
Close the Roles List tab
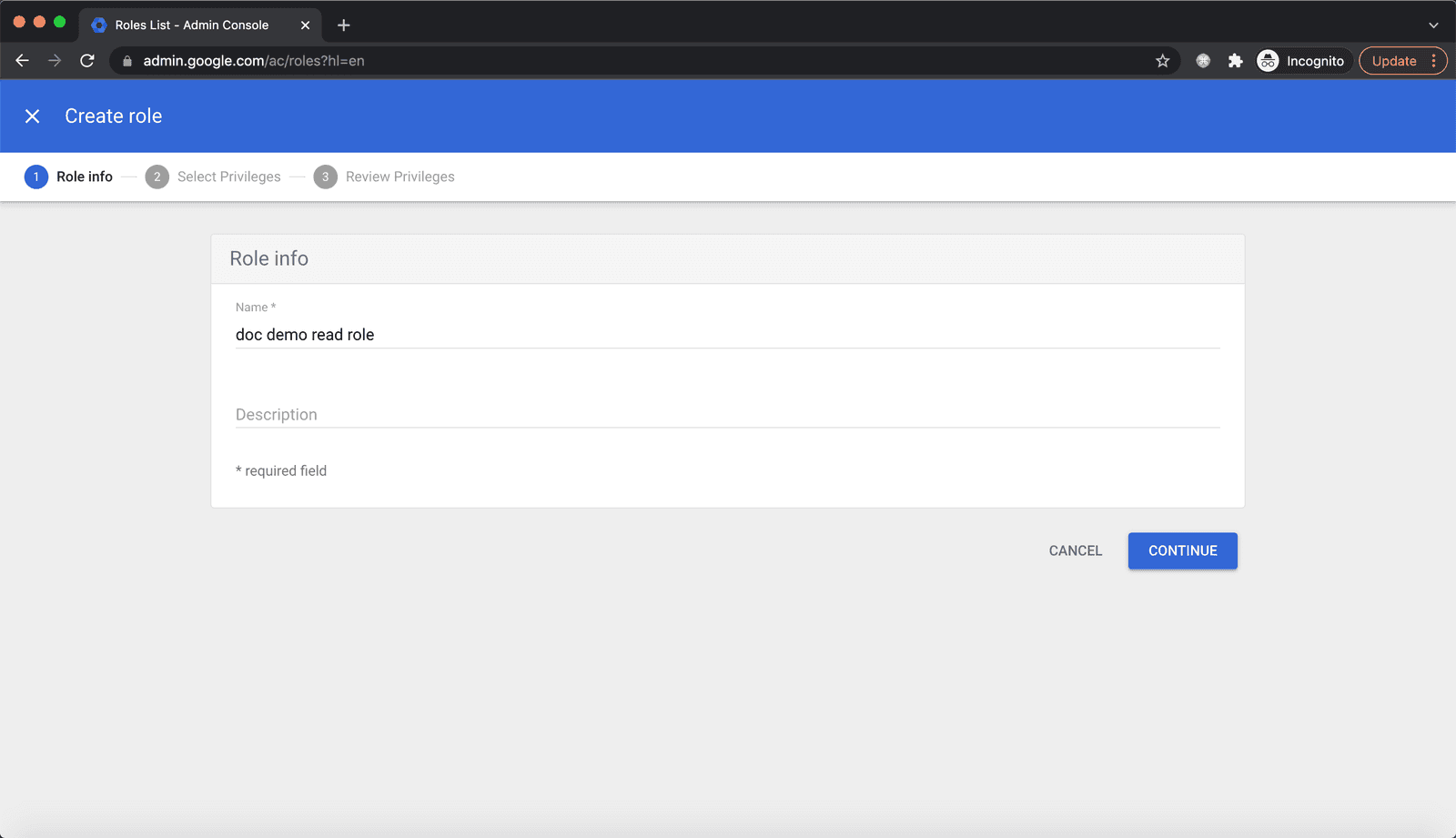(x=305, y=25)
